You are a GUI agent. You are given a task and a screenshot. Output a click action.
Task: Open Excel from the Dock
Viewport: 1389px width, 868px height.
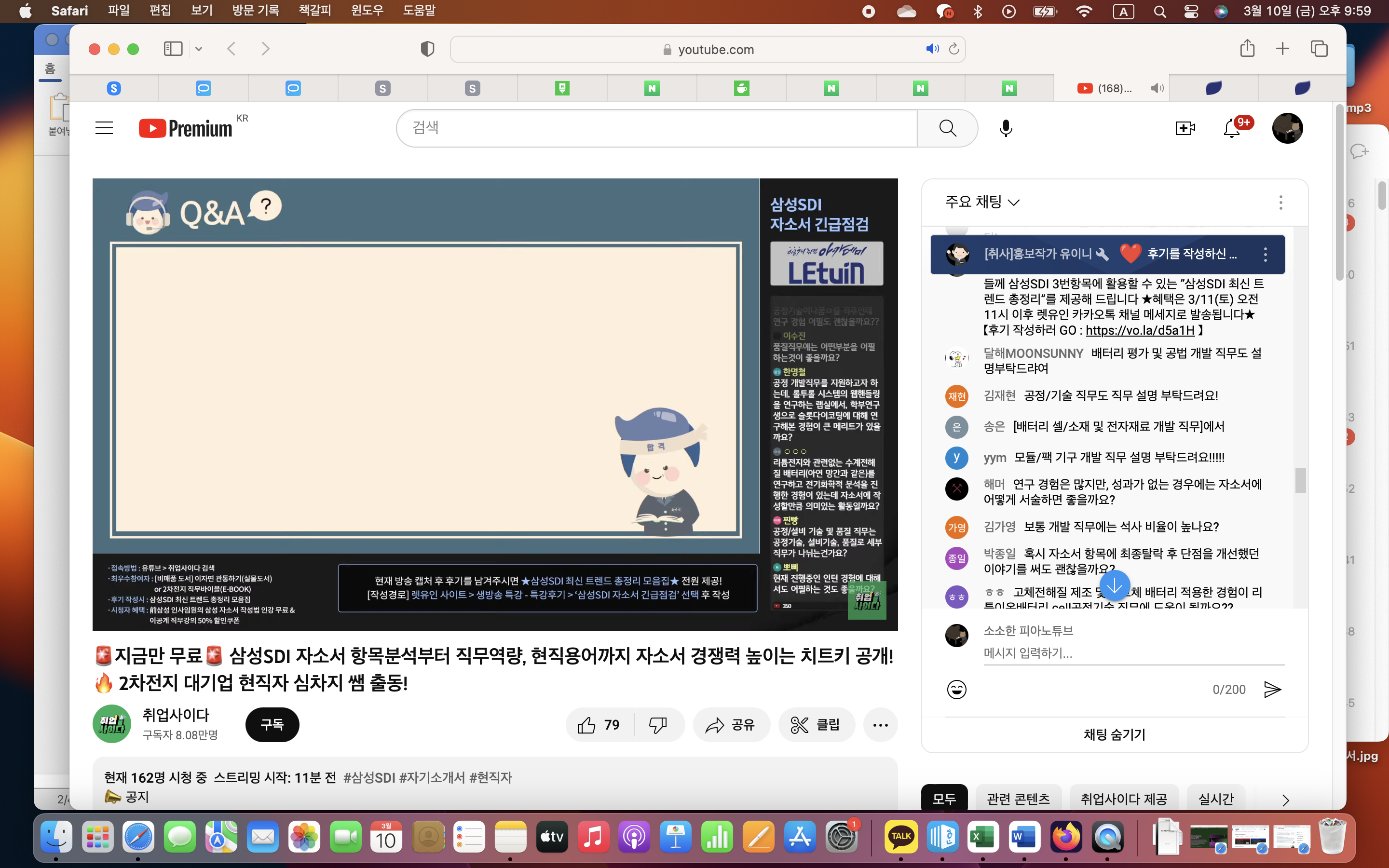[x=983, y=837]
